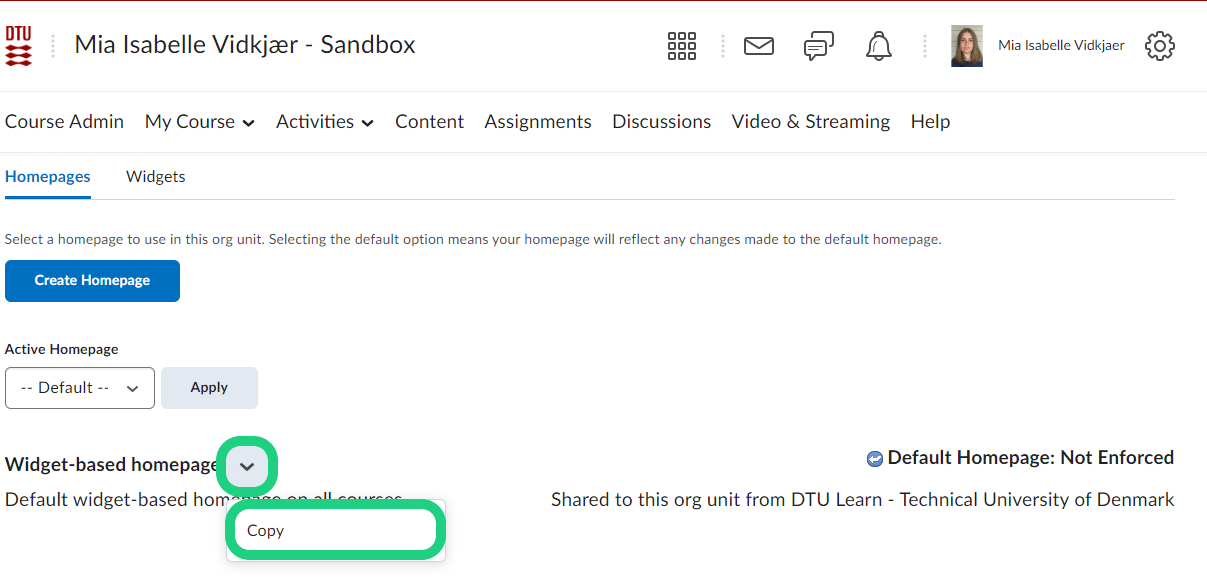Open the Active Homepage Default dropdown

80,388
